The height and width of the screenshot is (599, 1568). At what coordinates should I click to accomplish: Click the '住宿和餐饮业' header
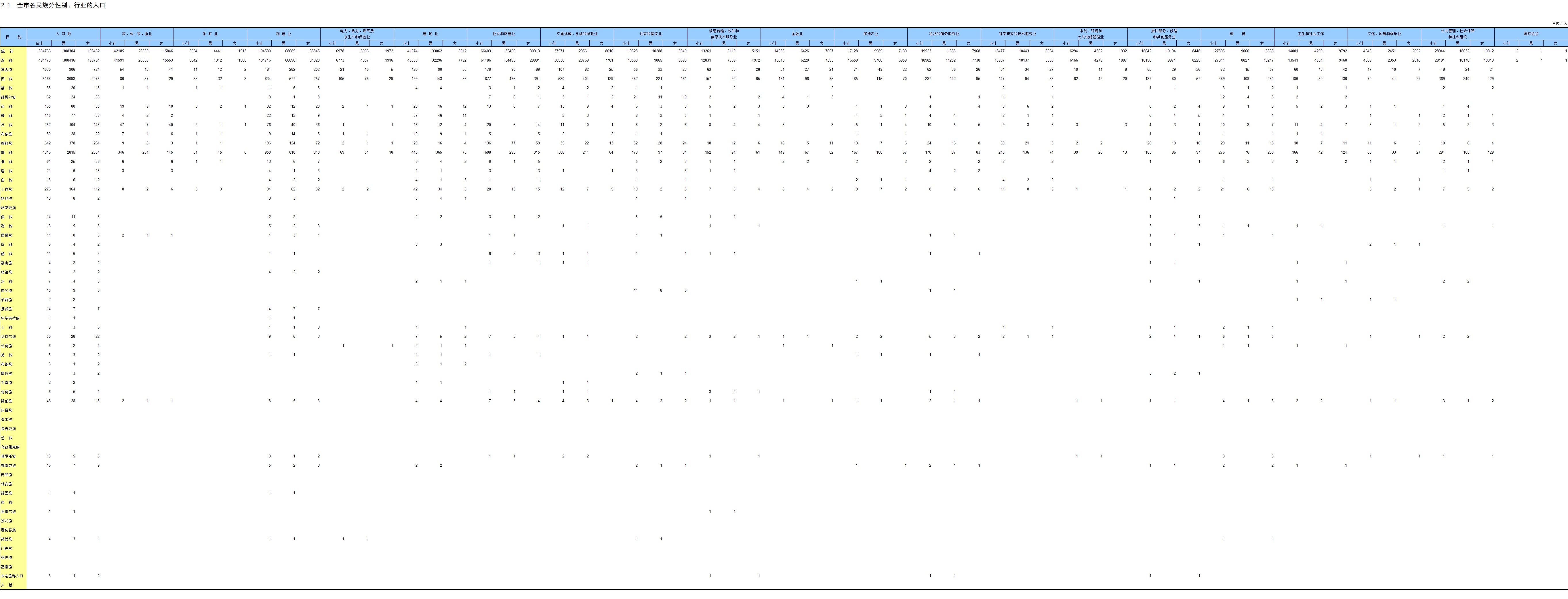point(650,33)
